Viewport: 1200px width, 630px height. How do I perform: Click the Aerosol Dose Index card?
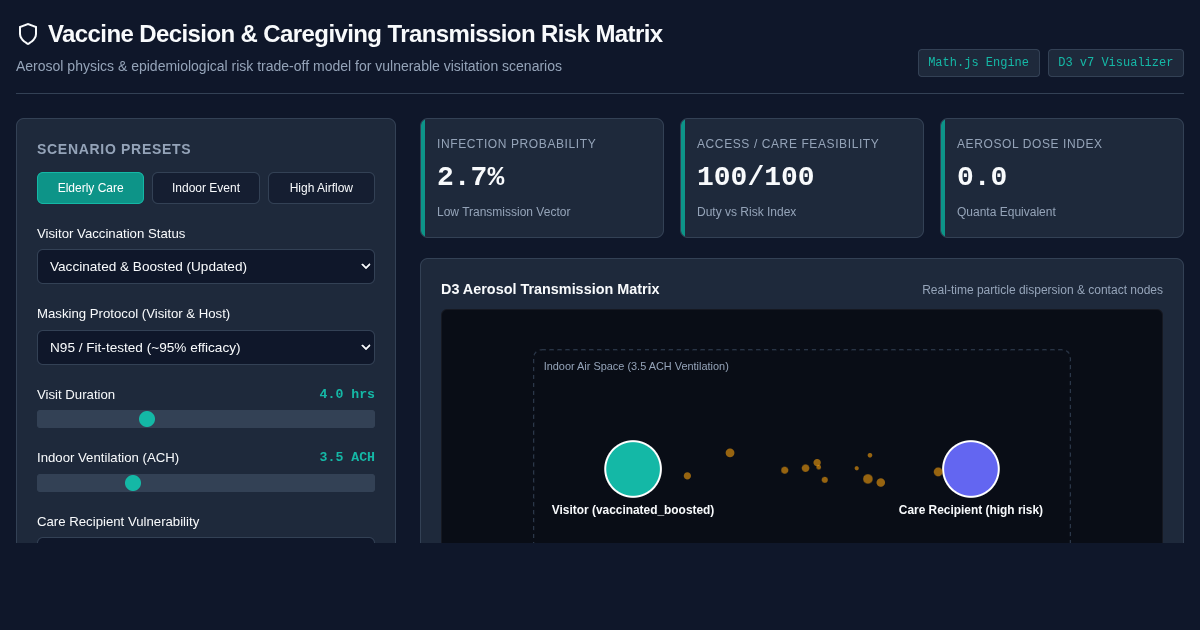(1062, 178)
